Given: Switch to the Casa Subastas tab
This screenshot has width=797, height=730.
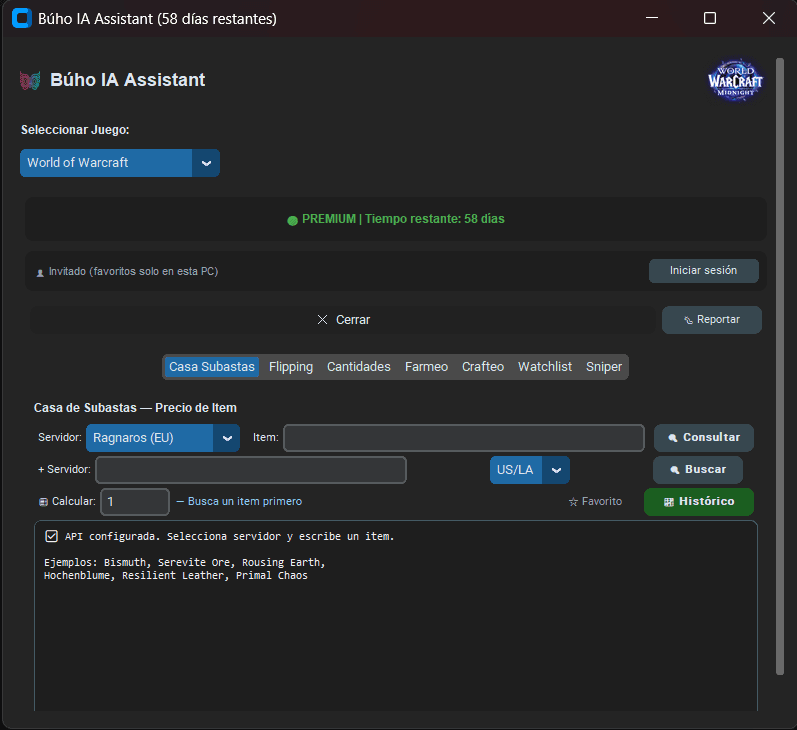Looking at the screenshot, I should pyautogui.click(x=212, y=367).
